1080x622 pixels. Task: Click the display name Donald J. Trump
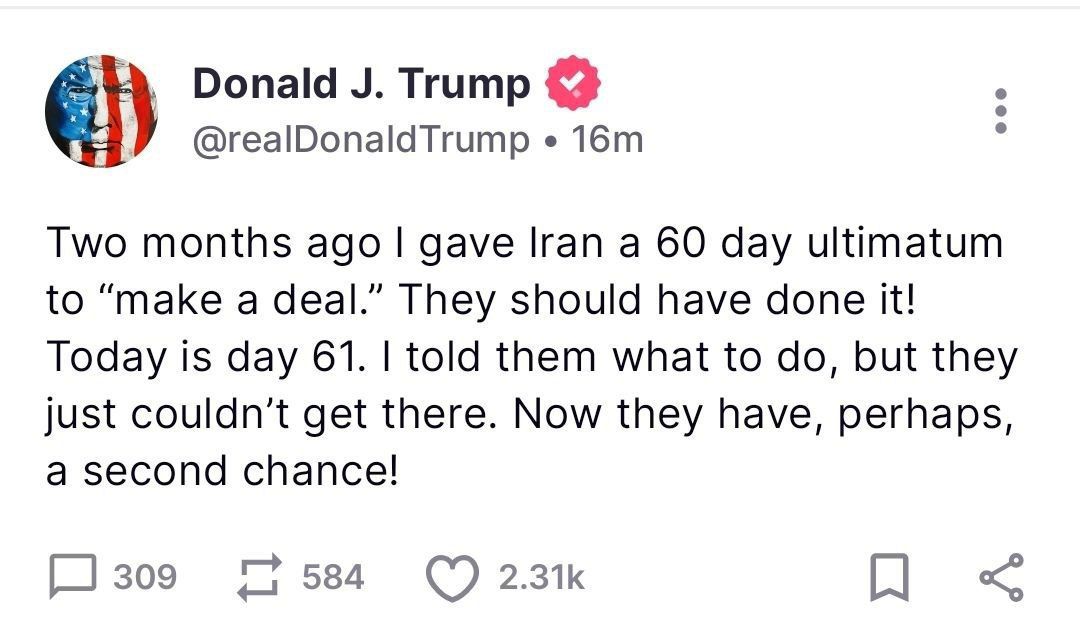[361, 84]
